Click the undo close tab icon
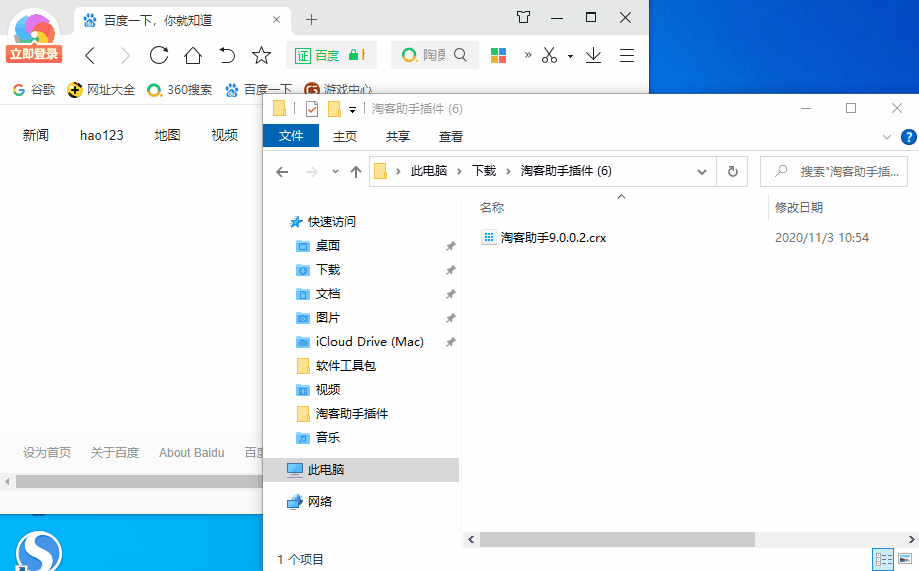Image resolution: width=919 pixels, height=571 pixels. [x=227, y=55]
